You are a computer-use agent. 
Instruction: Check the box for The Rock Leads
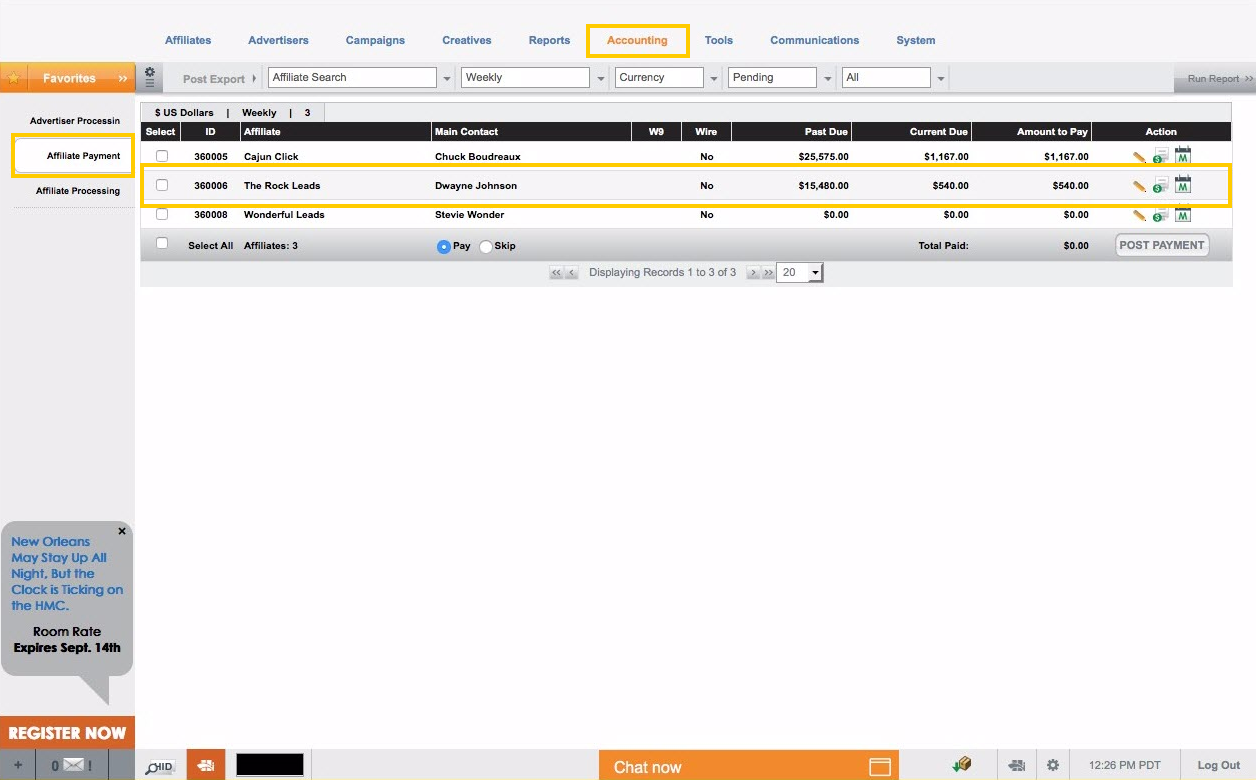pyautogui.click(x=162, y=185)
